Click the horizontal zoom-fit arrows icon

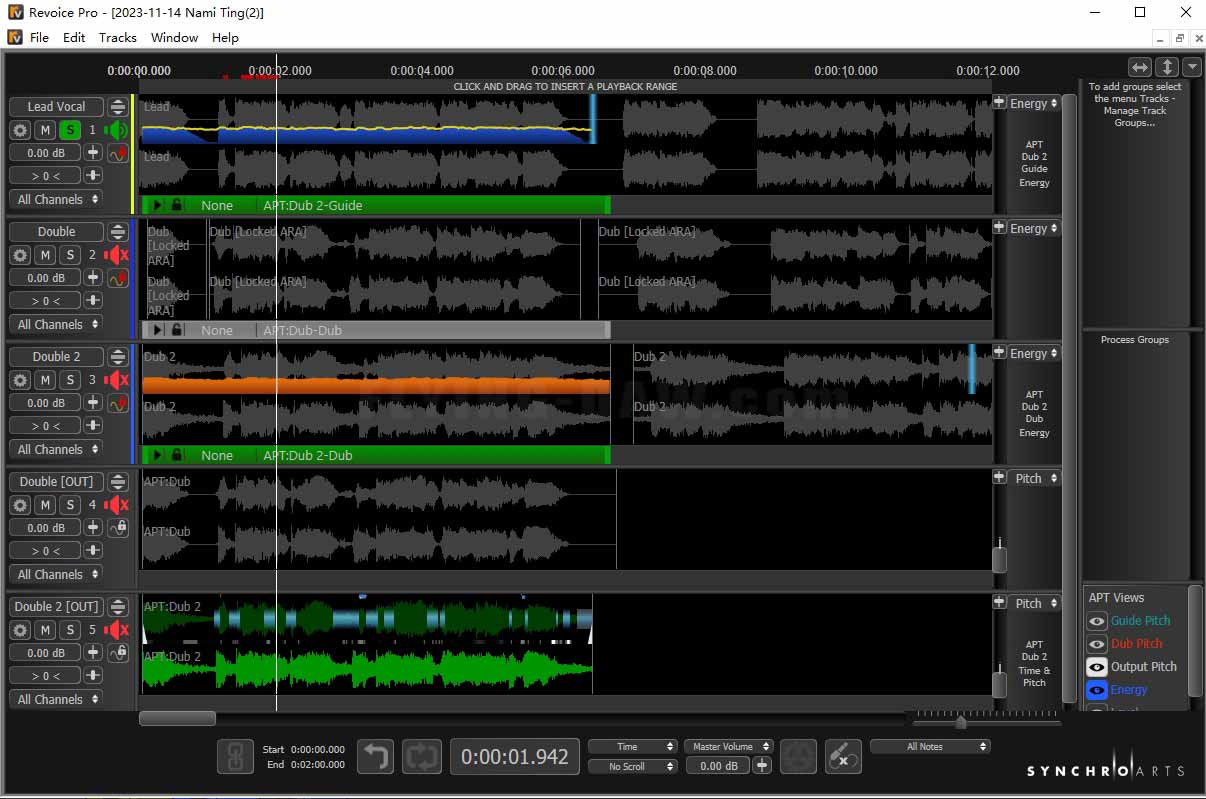point(1140,67)
